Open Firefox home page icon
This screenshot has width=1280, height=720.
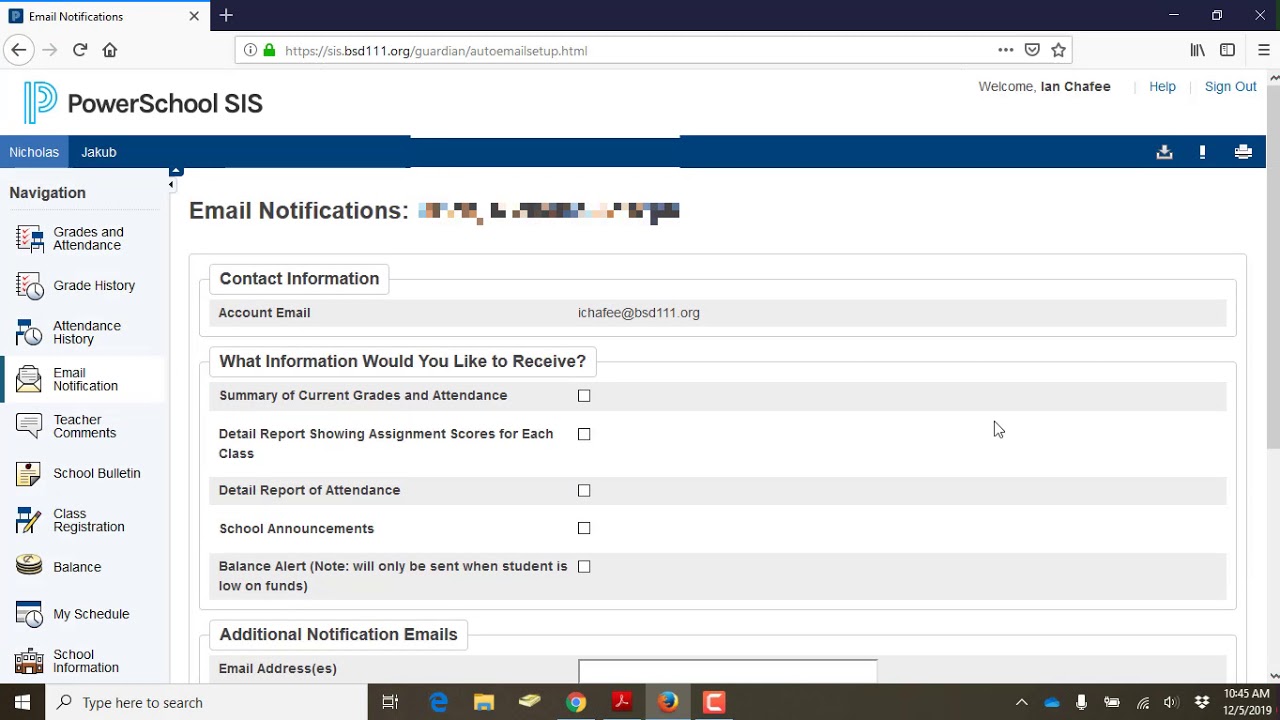point(110,50)
